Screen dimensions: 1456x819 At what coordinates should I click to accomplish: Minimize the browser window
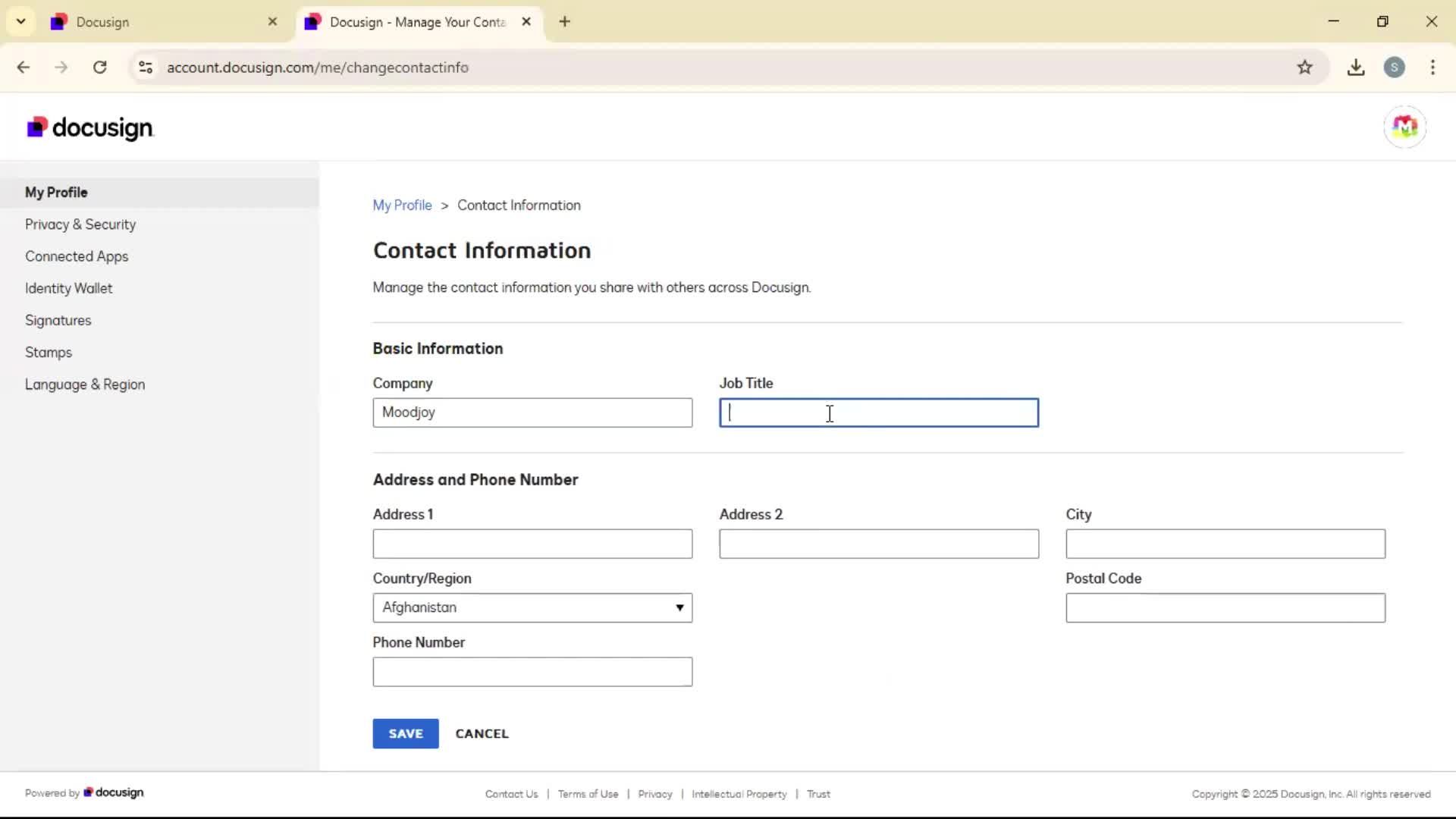pos(1333,21)
